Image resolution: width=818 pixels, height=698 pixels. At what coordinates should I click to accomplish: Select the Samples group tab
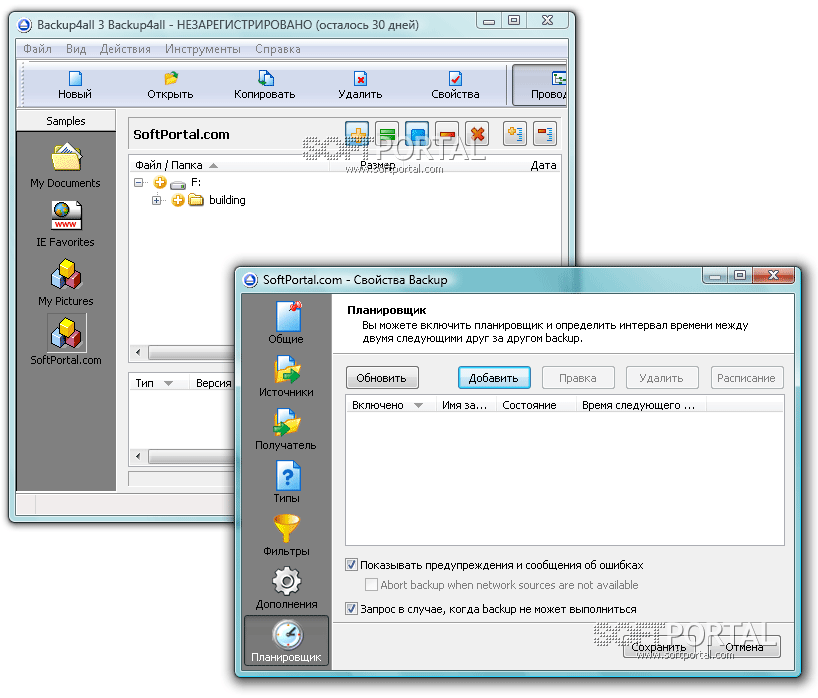pyautogui.click(x=66, y=121)
